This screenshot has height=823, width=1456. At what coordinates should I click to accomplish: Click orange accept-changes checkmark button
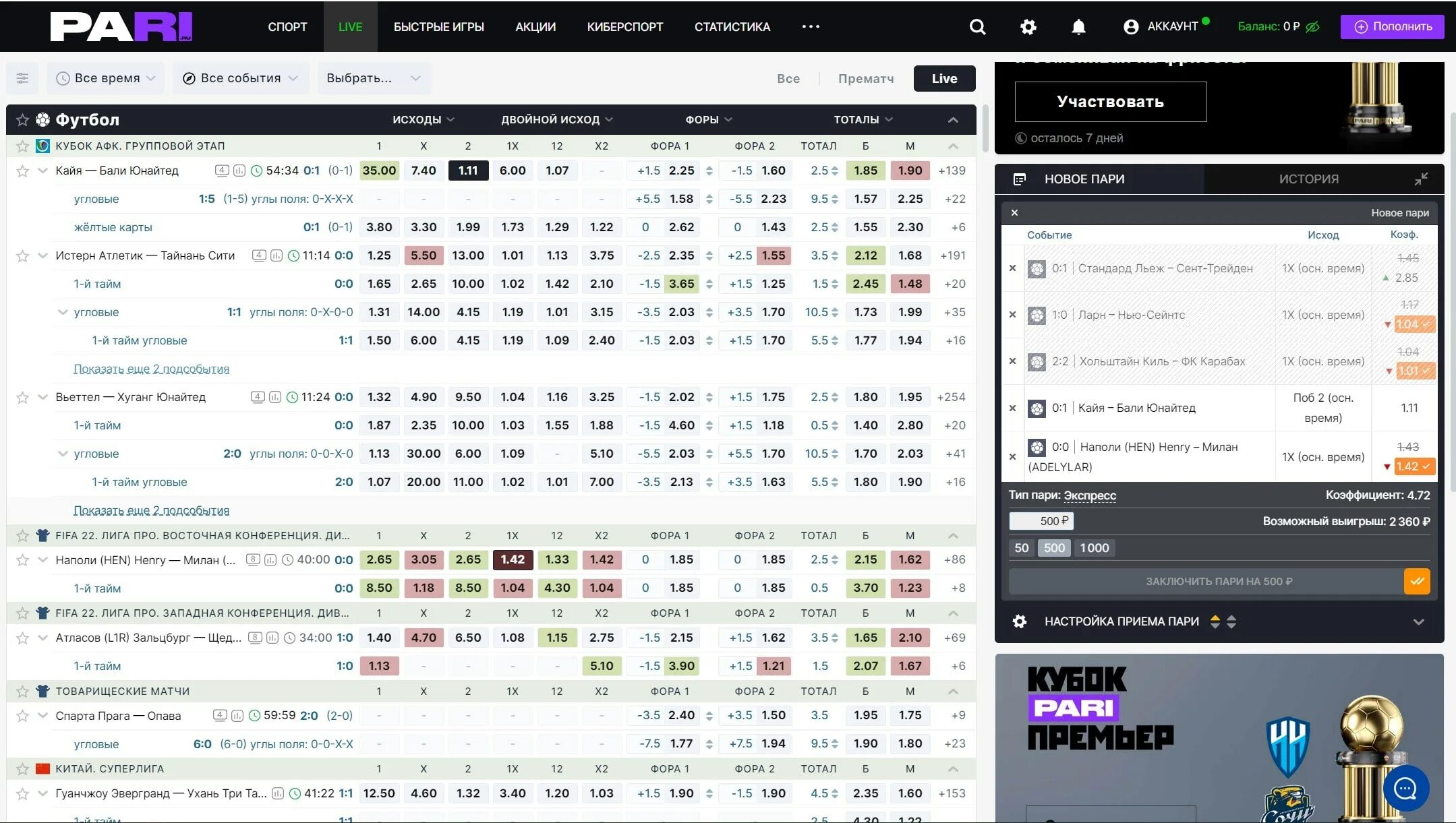tap(1417, 582)
